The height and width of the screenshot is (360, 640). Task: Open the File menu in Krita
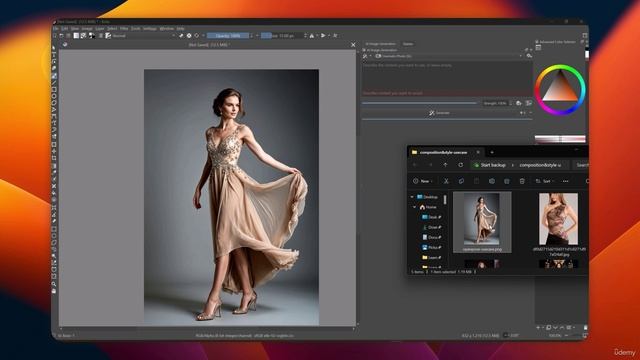tap(56, 29)
